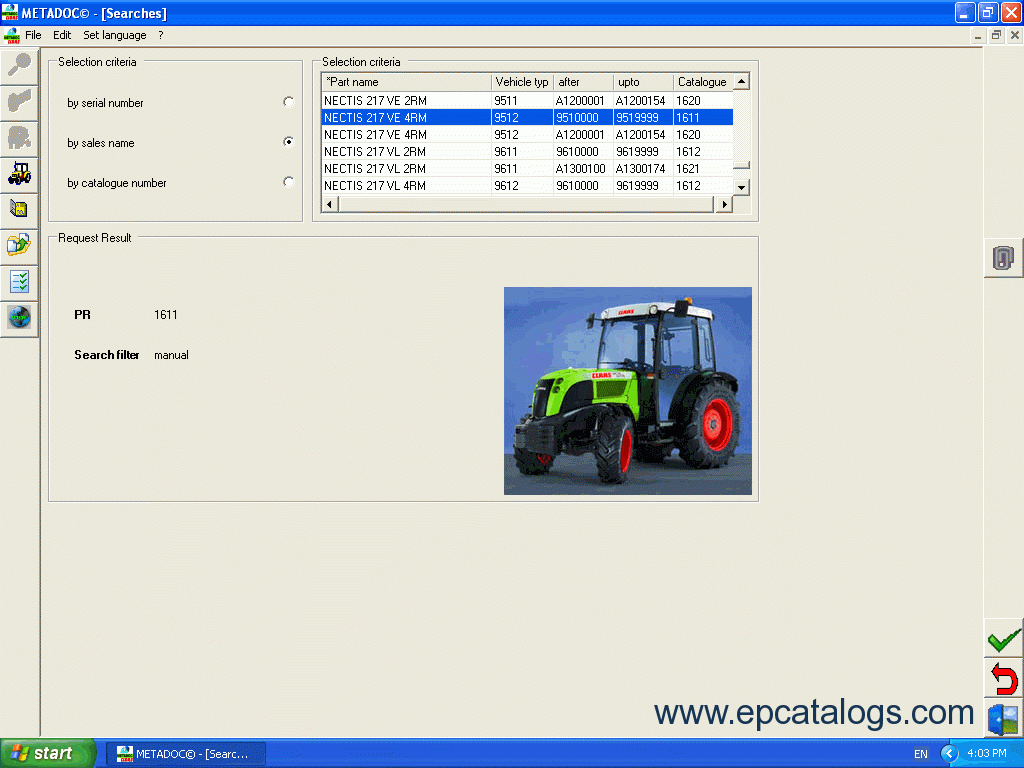
Task: Click the paperclip attachment button
Action: (1003, 258)
